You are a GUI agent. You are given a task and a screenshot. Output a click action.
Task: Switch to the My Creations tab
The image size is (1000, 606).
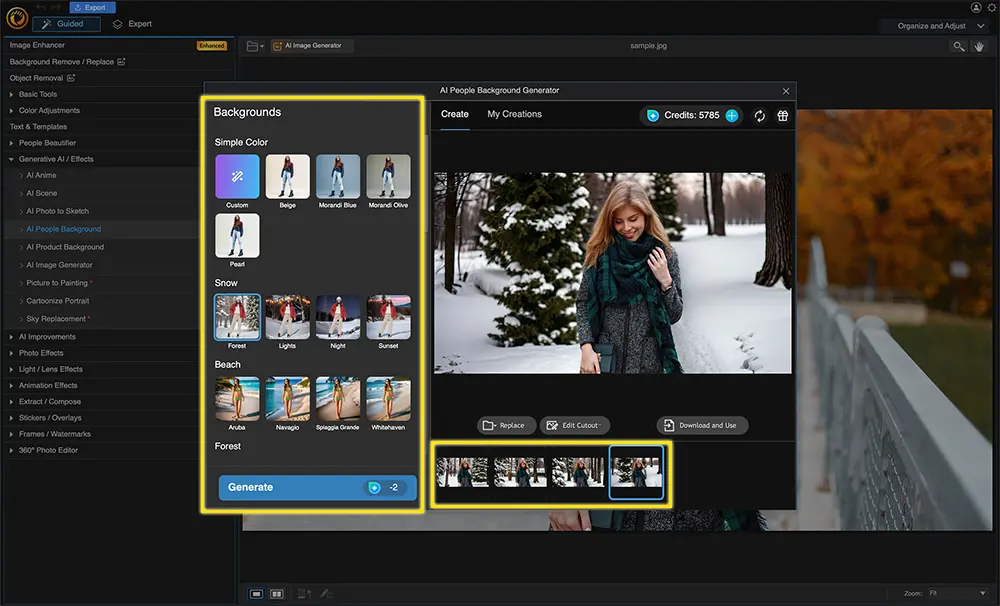tap(514, 114)
